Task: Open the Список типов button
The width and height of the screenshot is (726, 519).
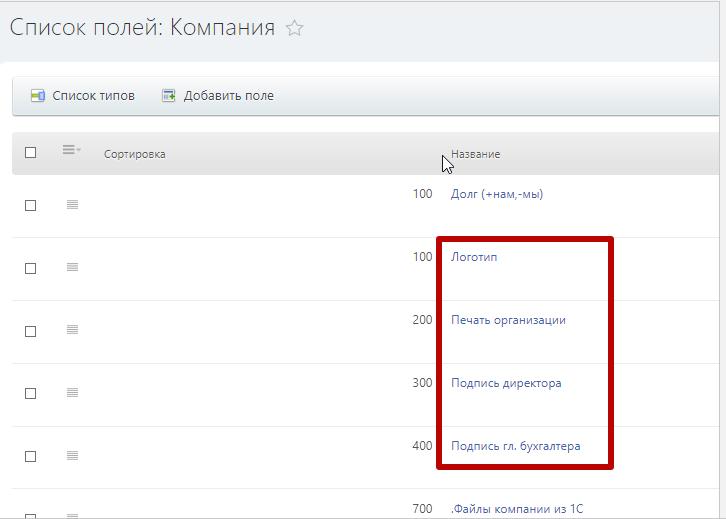Action: 93,96
